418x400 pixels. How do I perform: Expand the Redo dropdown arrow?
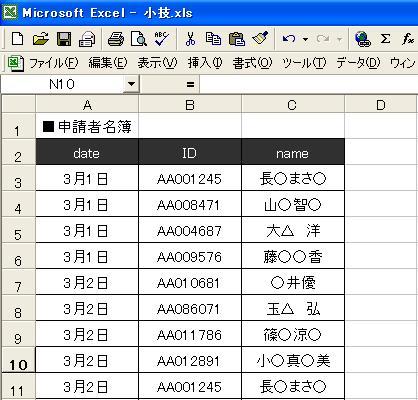(x=339, y=40)
